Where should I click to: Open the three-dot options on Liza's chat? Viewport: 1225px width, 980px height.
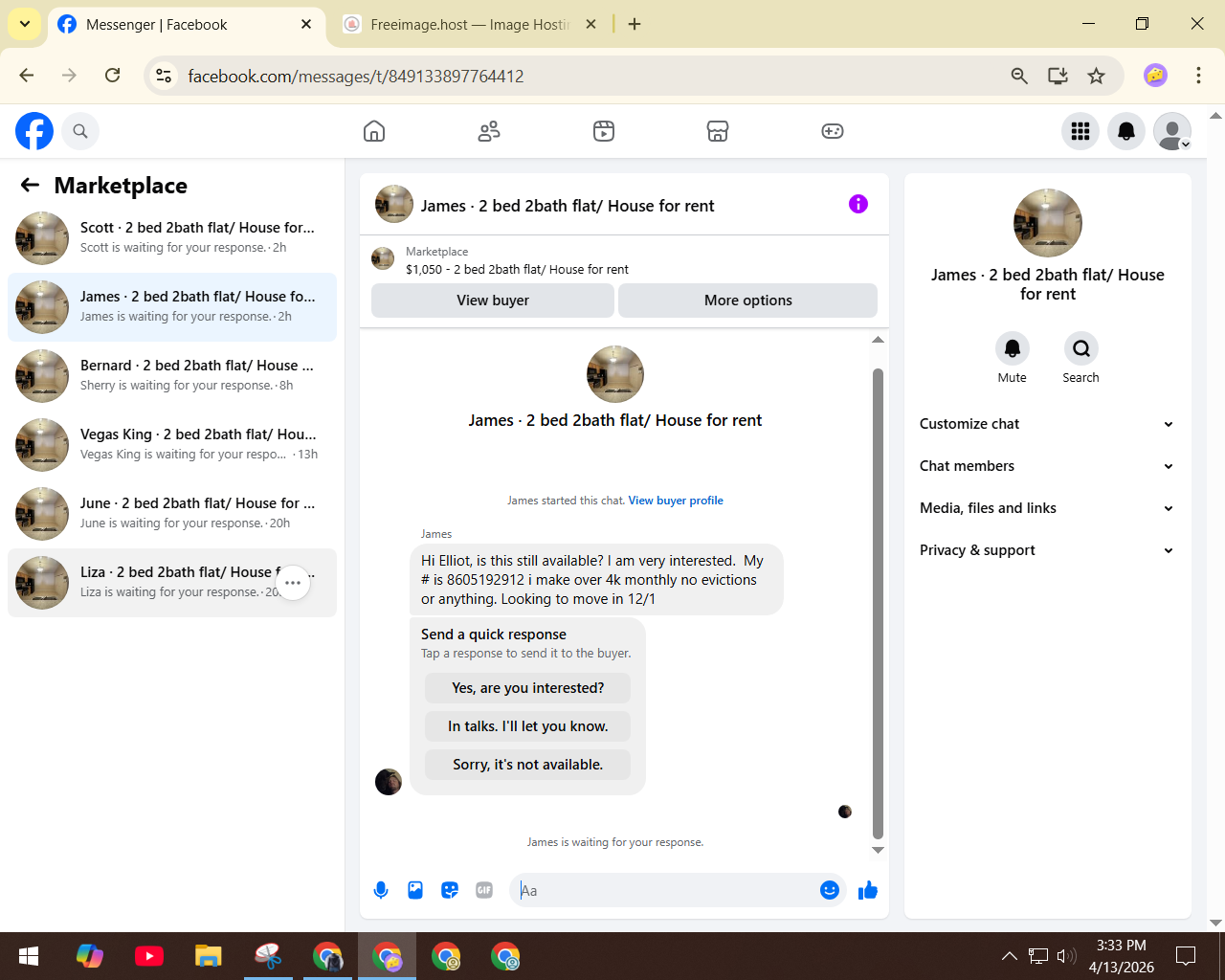293,583
